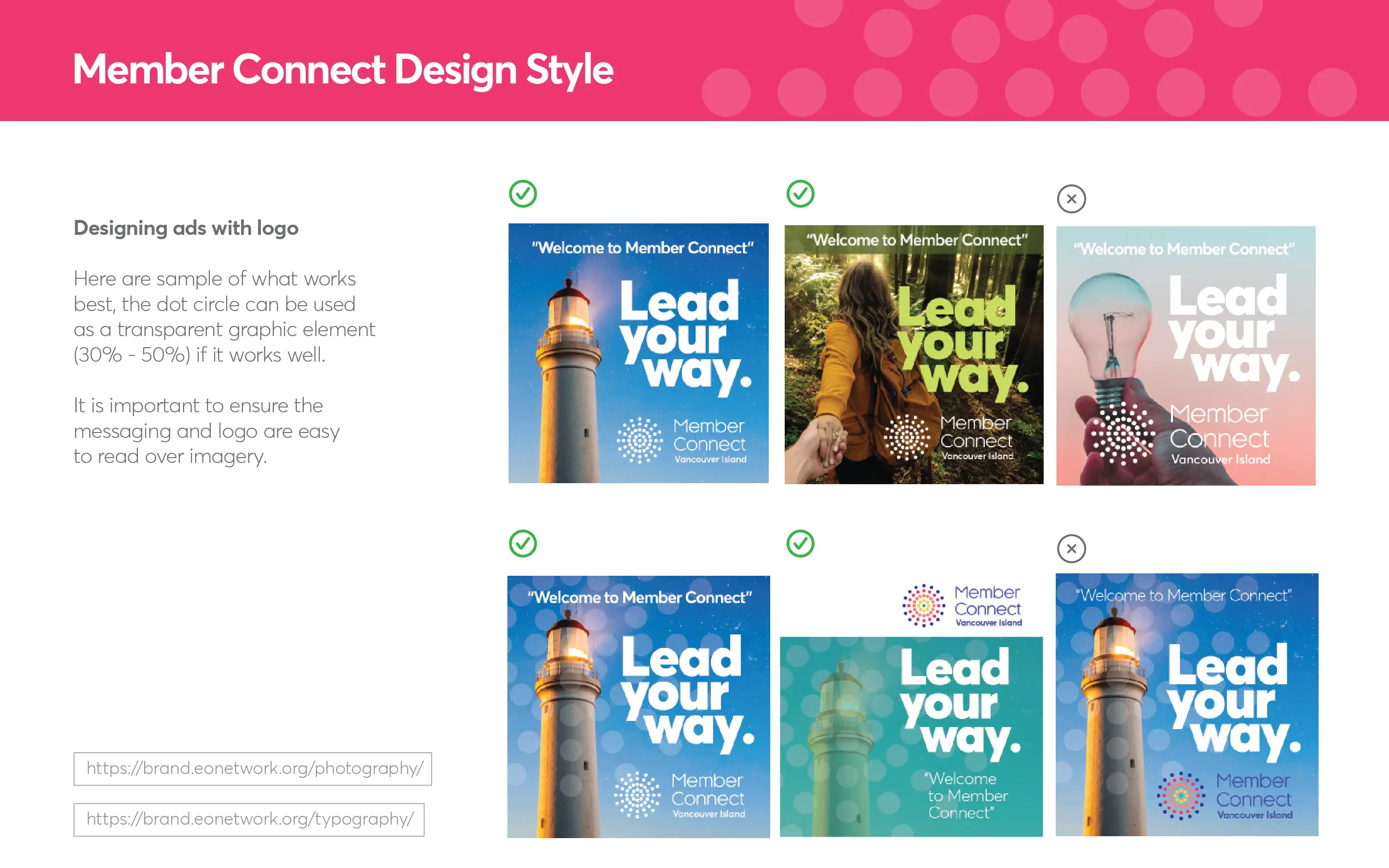This screenshot has height=868, width=1389.
Task: Open the brand typography URL link
Action: click(x=249, y=819)
